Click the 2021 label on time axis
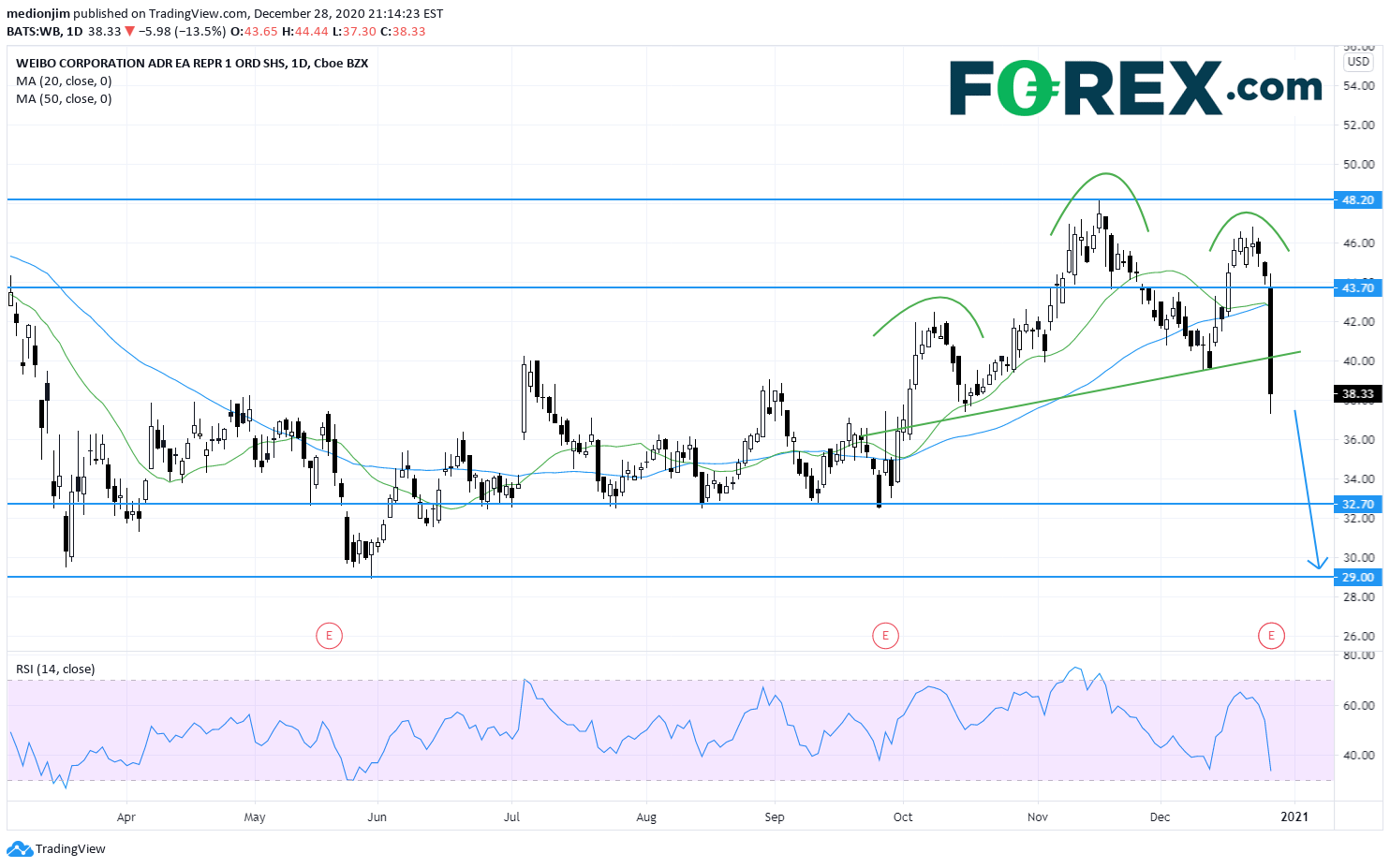Screen dimensions: 1390x868 (x=1294, y=817)
